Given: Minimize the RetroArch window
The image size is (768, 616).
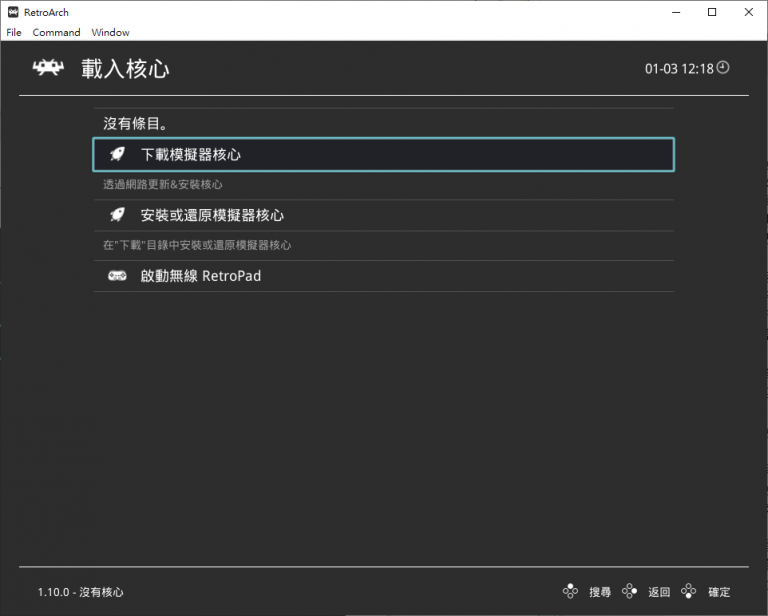Looking at the screenshot, I should click(x=676, y=12).
